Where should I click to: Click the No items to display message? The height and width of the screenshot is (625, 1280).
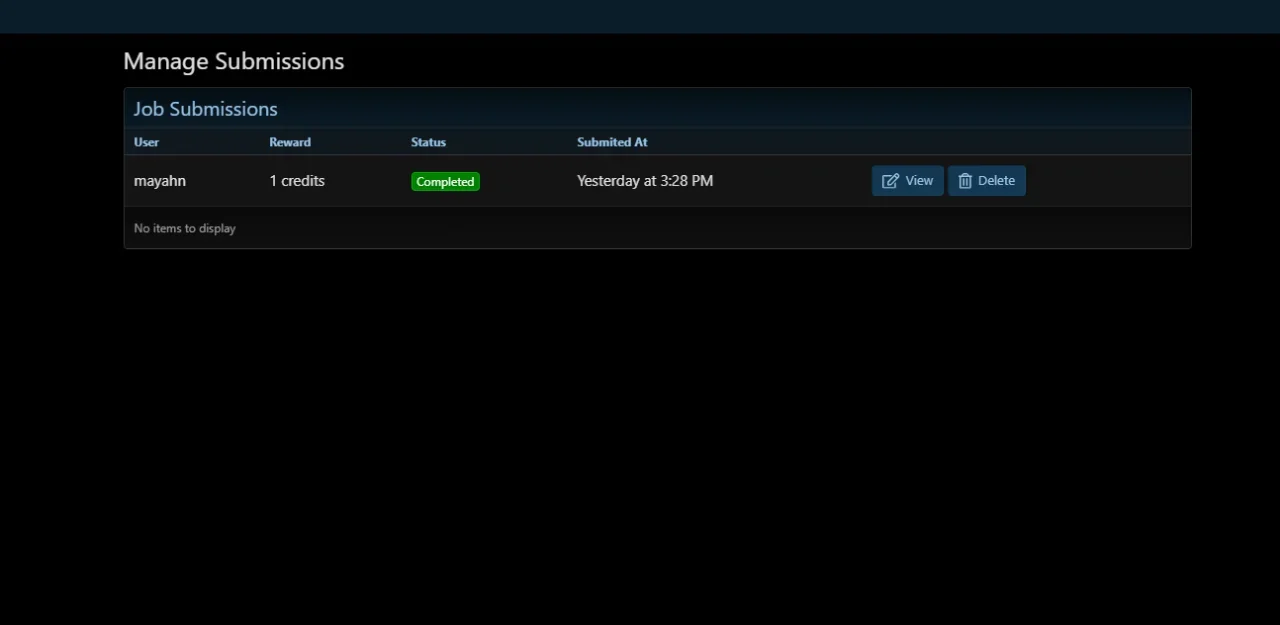[x=185, y=228]
